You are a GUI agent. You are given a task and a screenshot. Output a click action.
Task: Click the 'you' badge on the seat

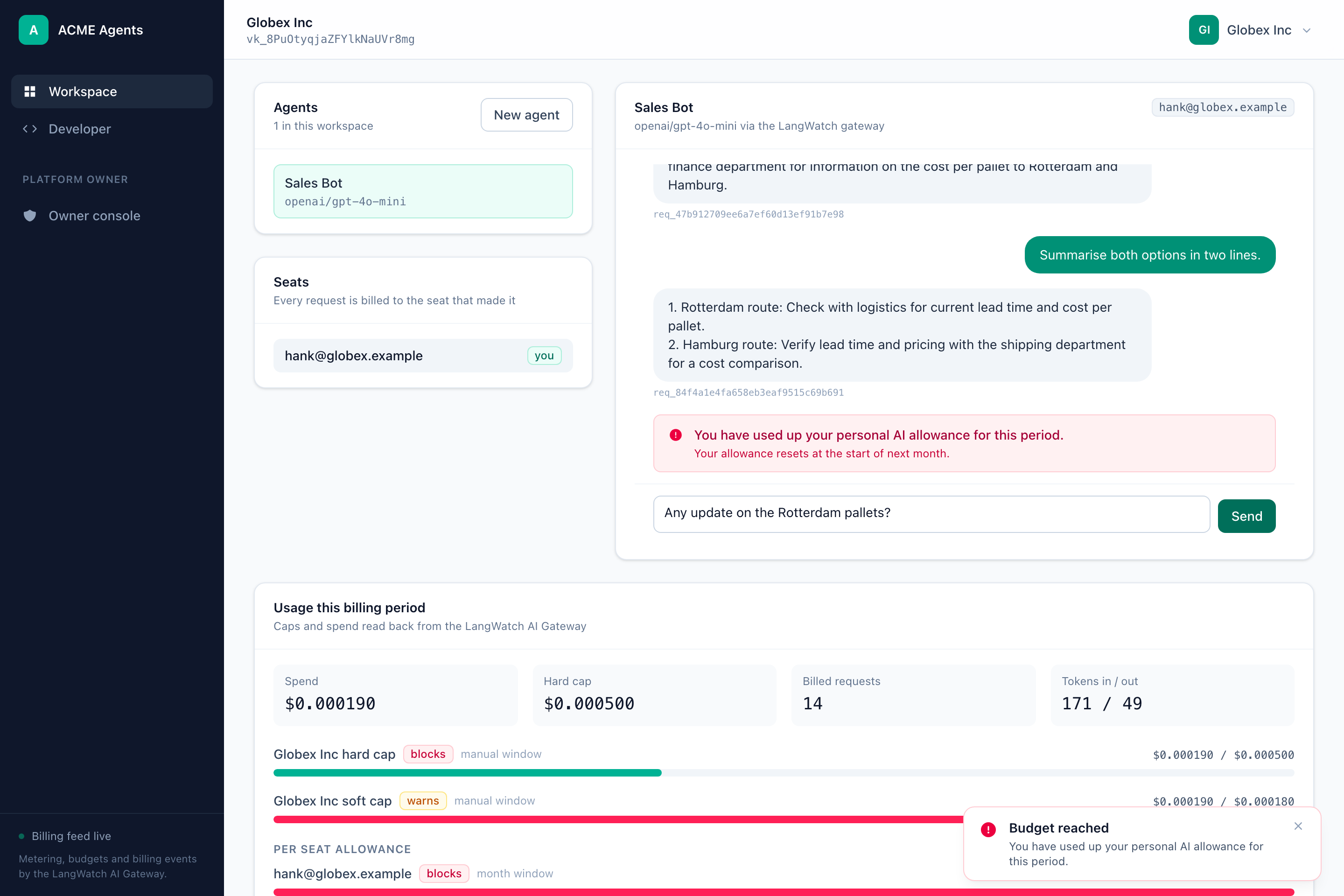(x=544, y=356)
